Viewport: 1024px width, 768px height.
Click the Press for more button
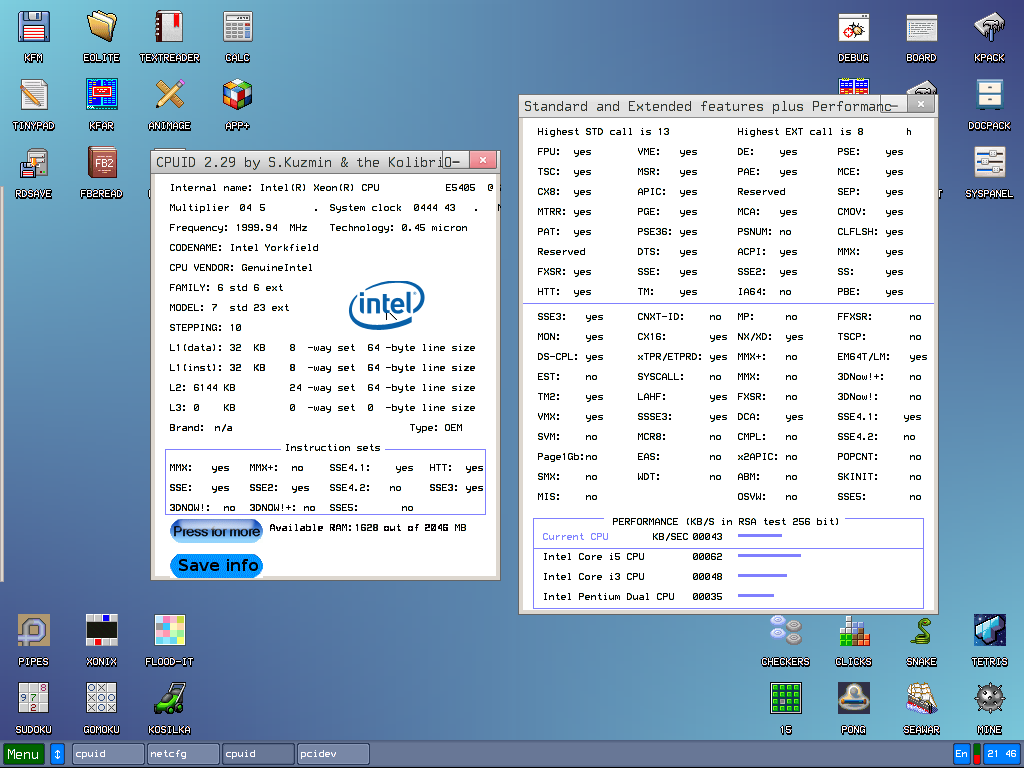point(216,531)
